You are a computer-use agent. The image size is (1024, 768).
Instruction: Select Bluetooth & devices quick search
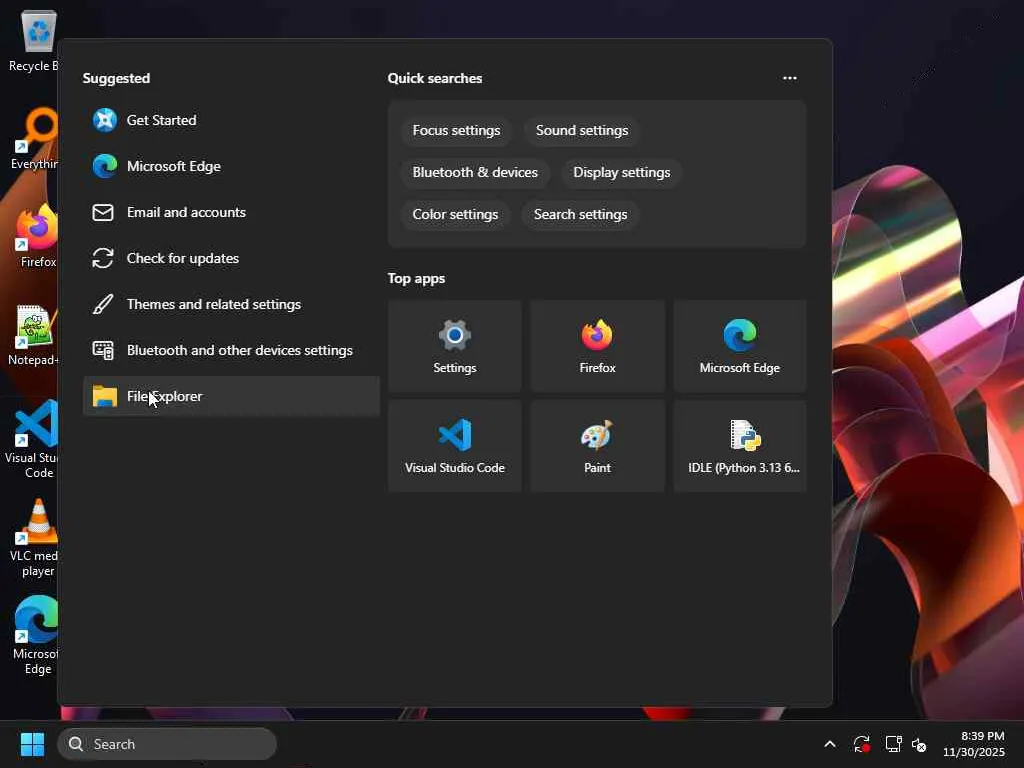pos(475,172)
